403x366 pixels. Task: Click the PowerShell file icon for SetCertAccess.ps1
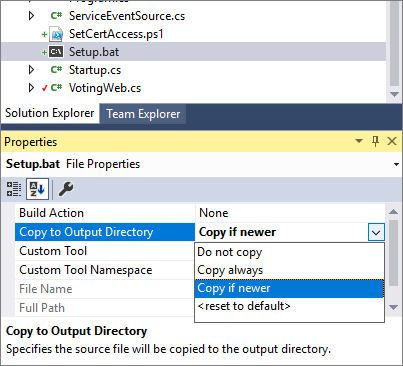56,34
